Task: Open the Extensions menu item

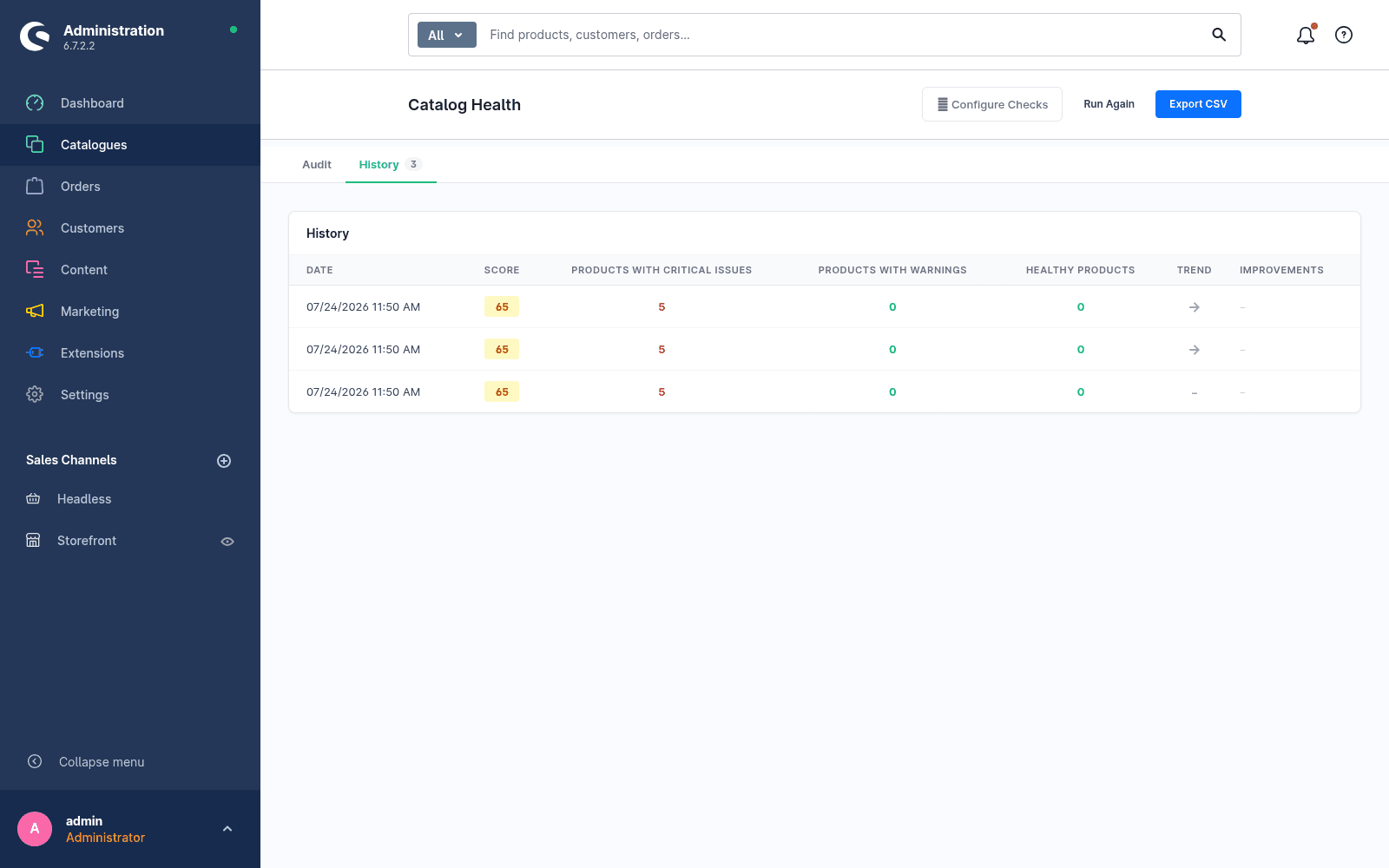Action: tap(130, 353)
